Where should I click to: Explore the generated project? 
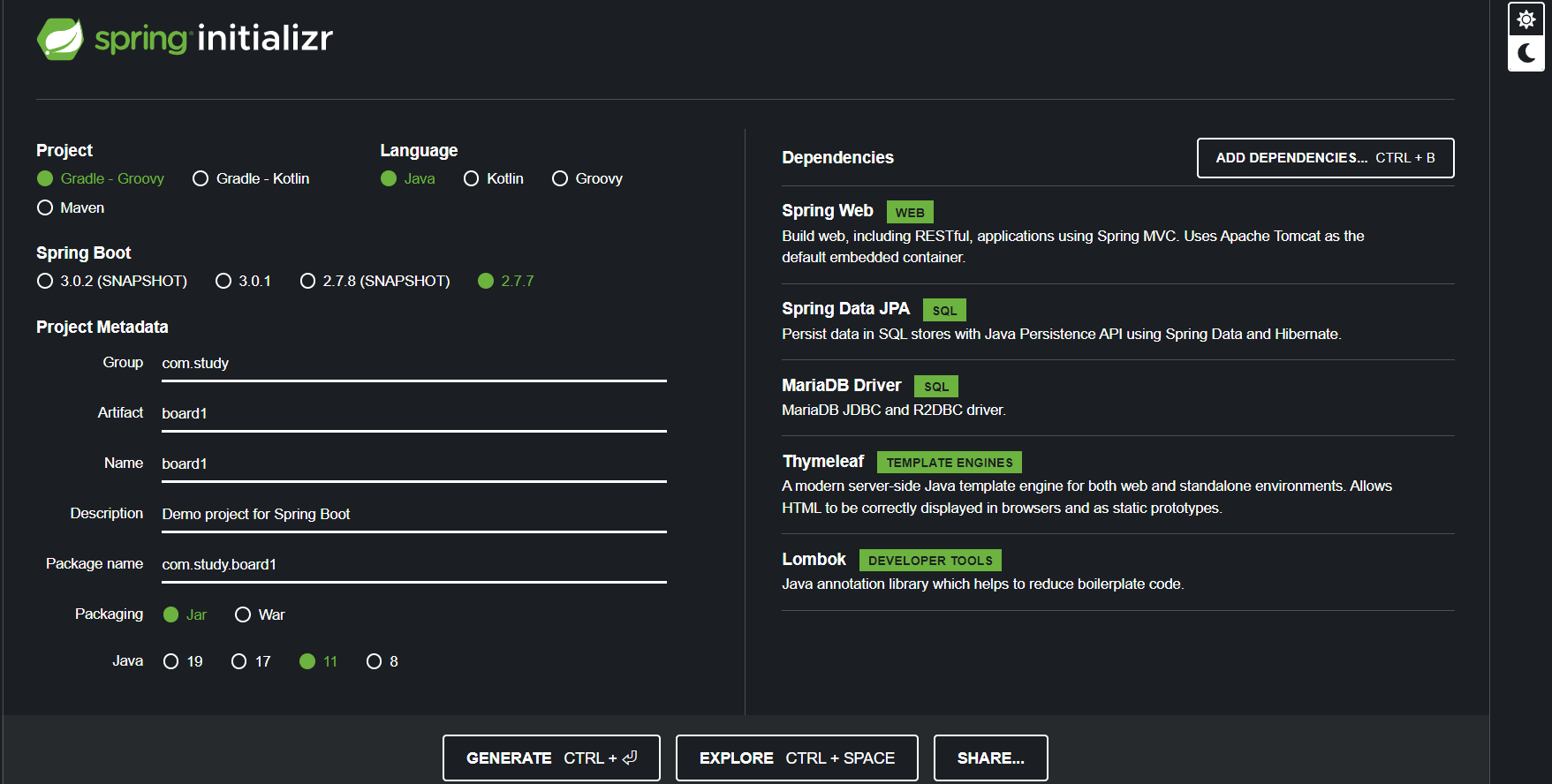(x=797, y=758)
